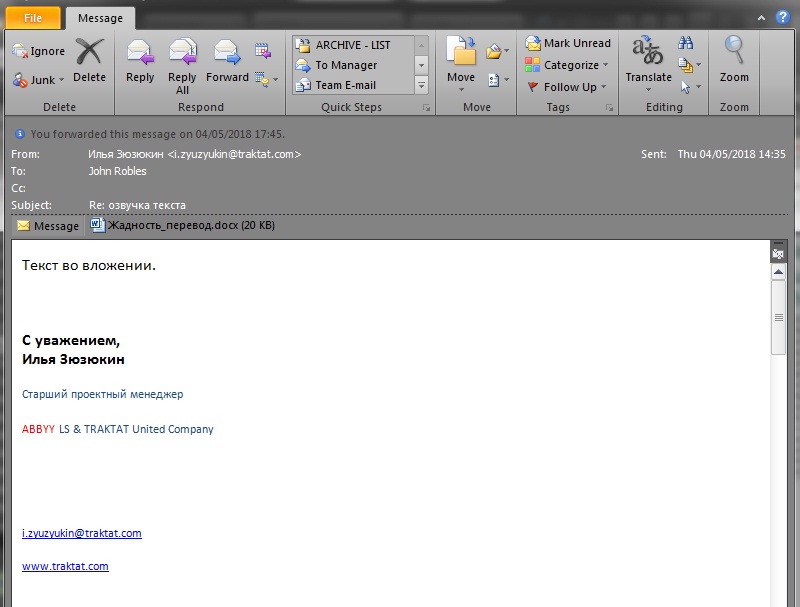Screen dimensions: 800x607
Task: Click the Delete message icon
Action: coord(89,60)
